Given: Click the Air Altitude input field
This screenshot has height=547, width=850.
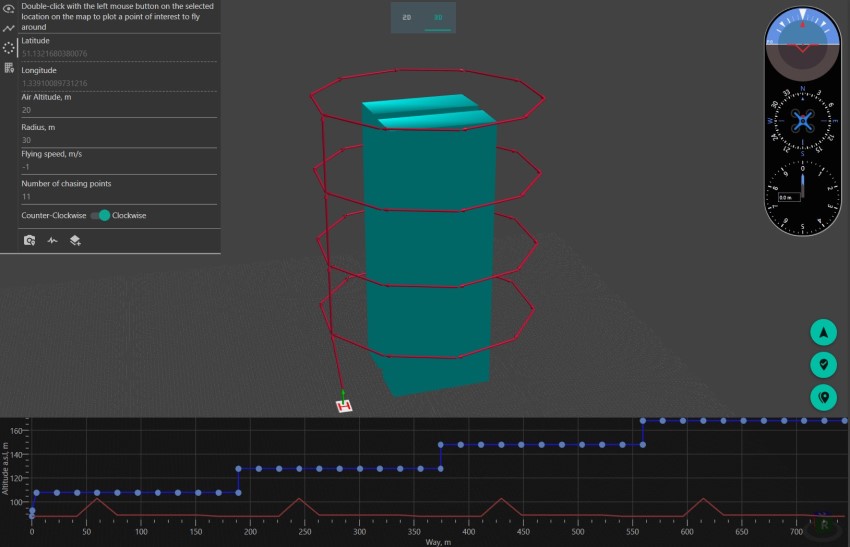Looking at the screenshot, I should pyautogui.click(x=118, y=110).
